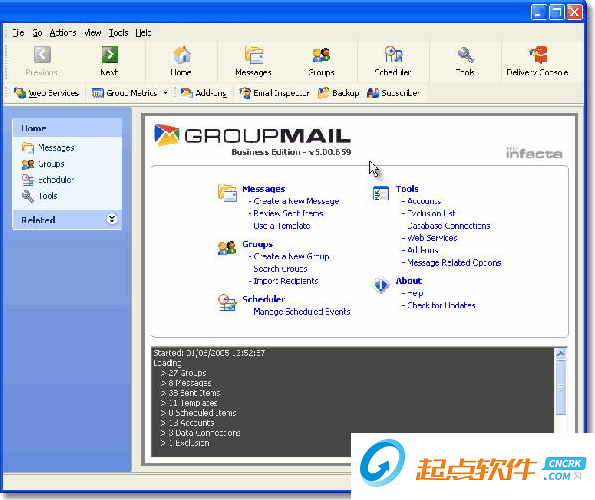Open the Scheduler heading link
Screen dimensions: 595x500
tap(264, 299)
